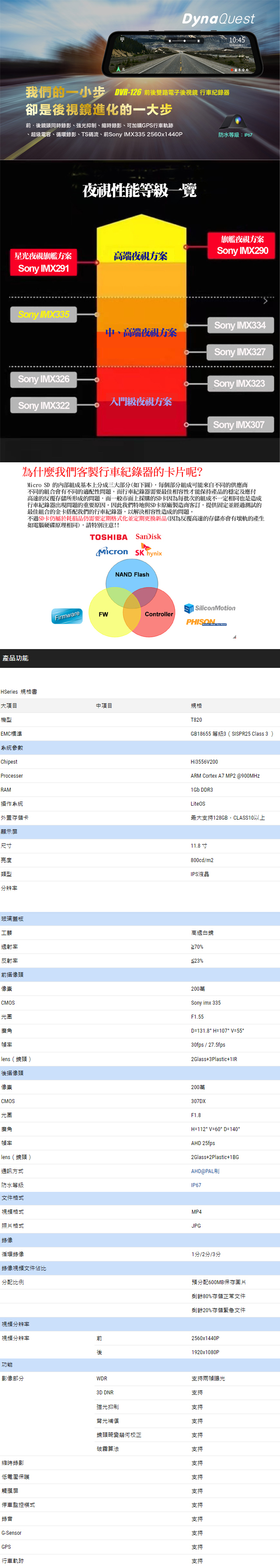Screen dimensions: 280x1568
Task: Click the Sony IMX290 flagship red label
Action: pos(242,245)
